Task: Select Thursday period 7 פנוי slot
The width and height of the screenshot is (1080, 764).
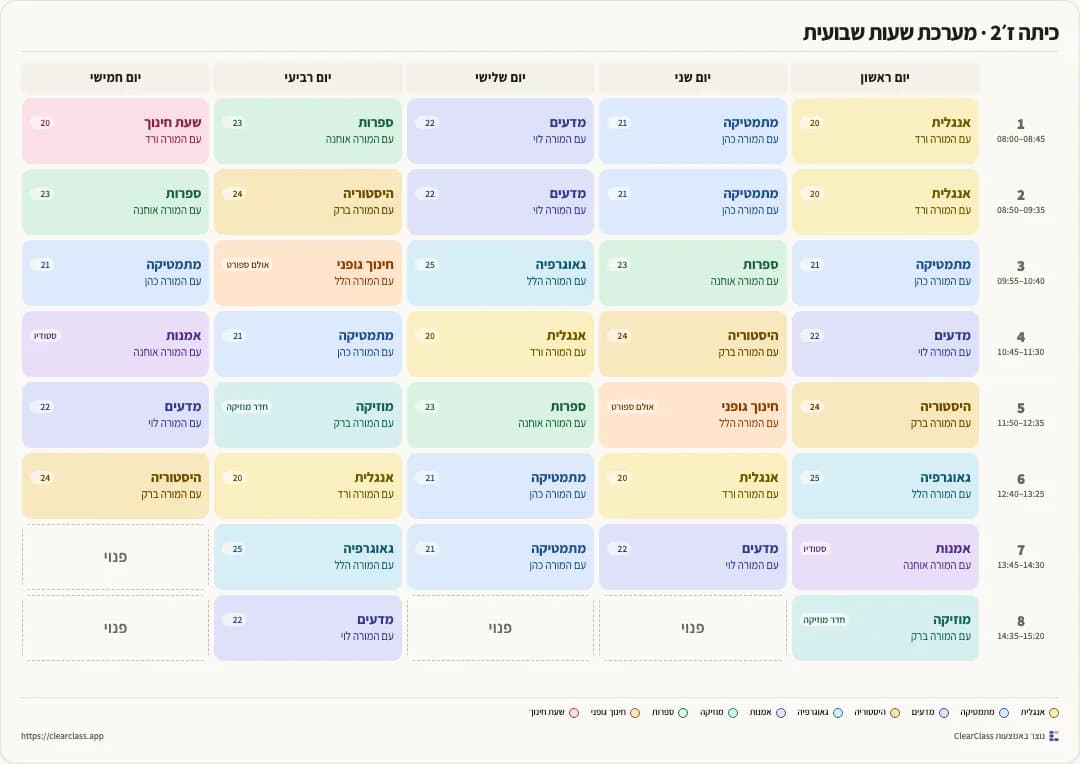Action: coord(115,557)
